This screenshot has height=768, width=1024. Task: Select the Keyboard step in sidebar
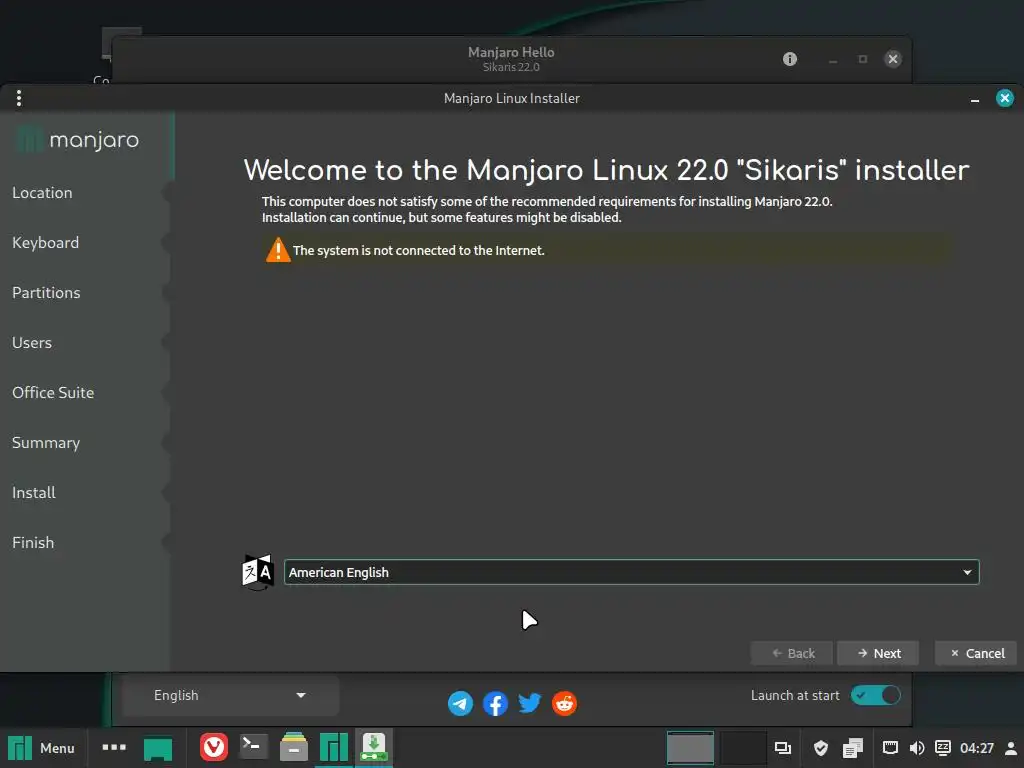[x=46, y=243]
